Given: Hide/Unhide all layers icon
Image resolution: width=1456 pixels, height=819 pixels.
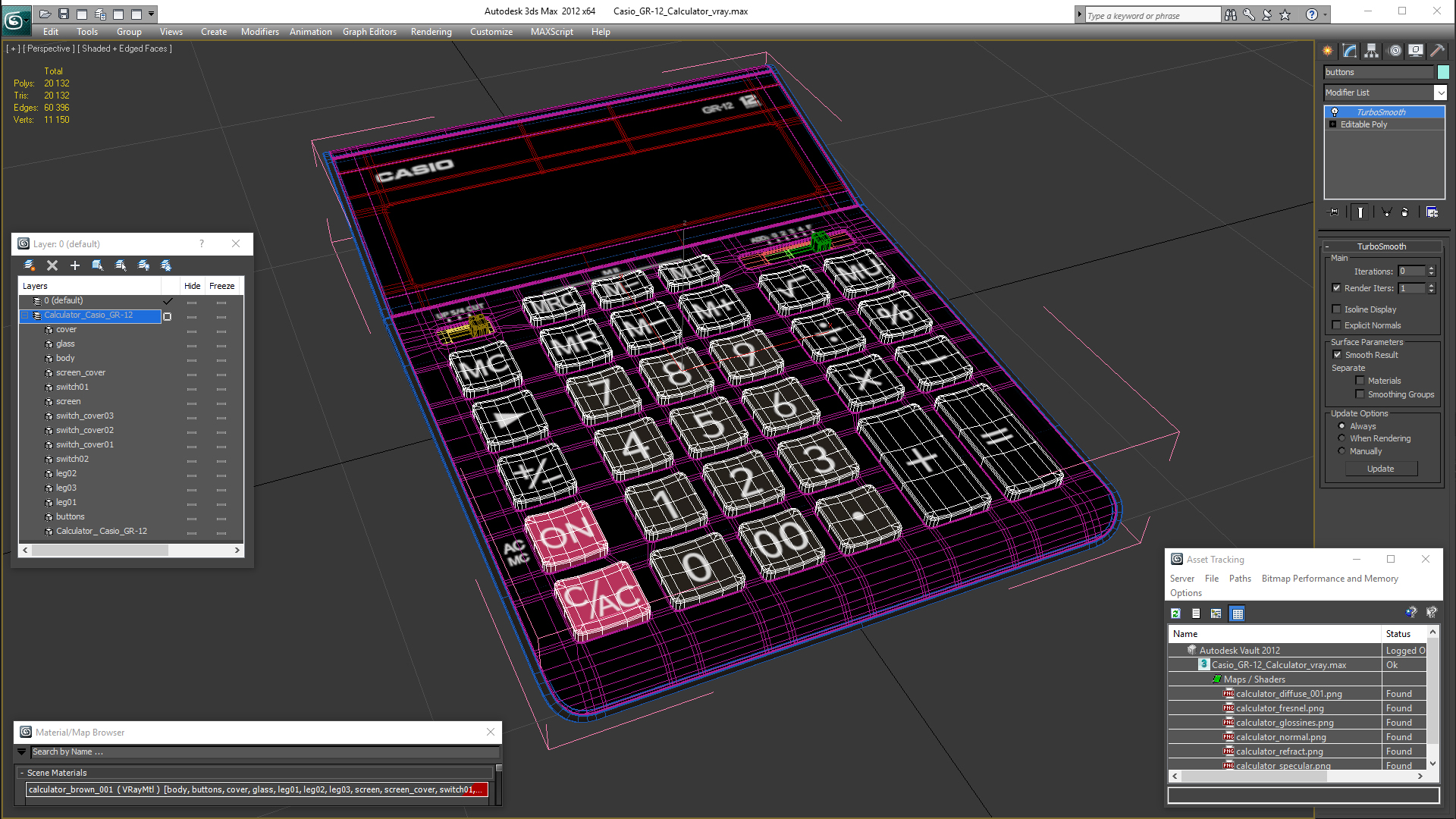Looking at the screenshot, I should click(143, 265).
